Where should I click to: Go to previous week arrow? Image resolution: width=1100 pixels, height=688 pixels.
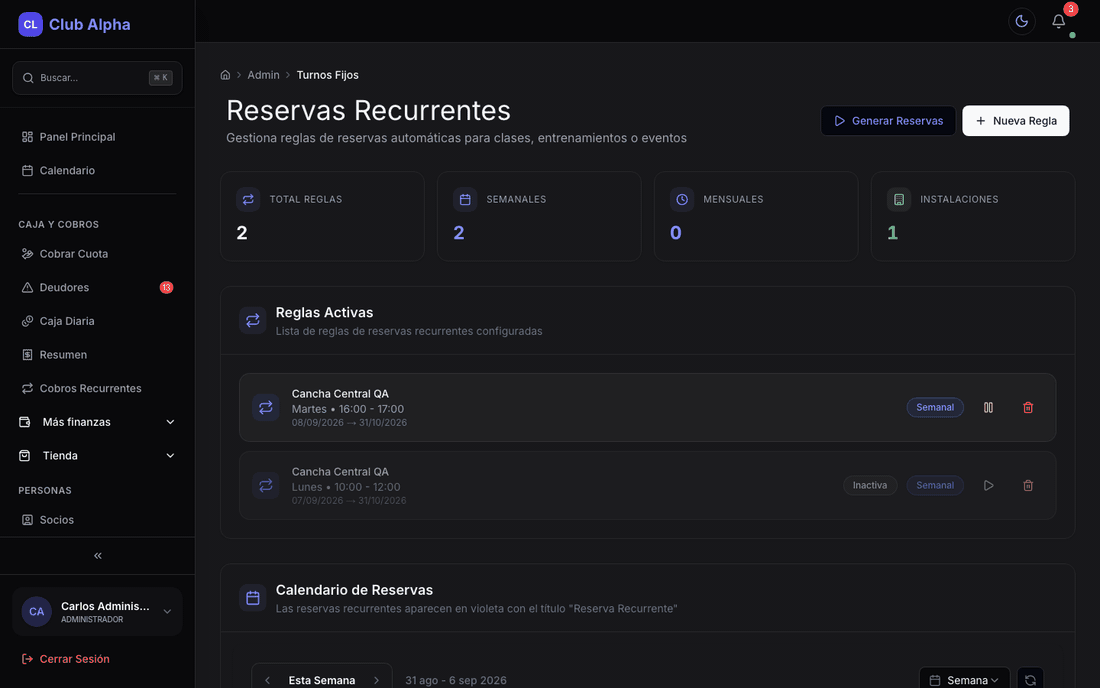tap(267, 680)
